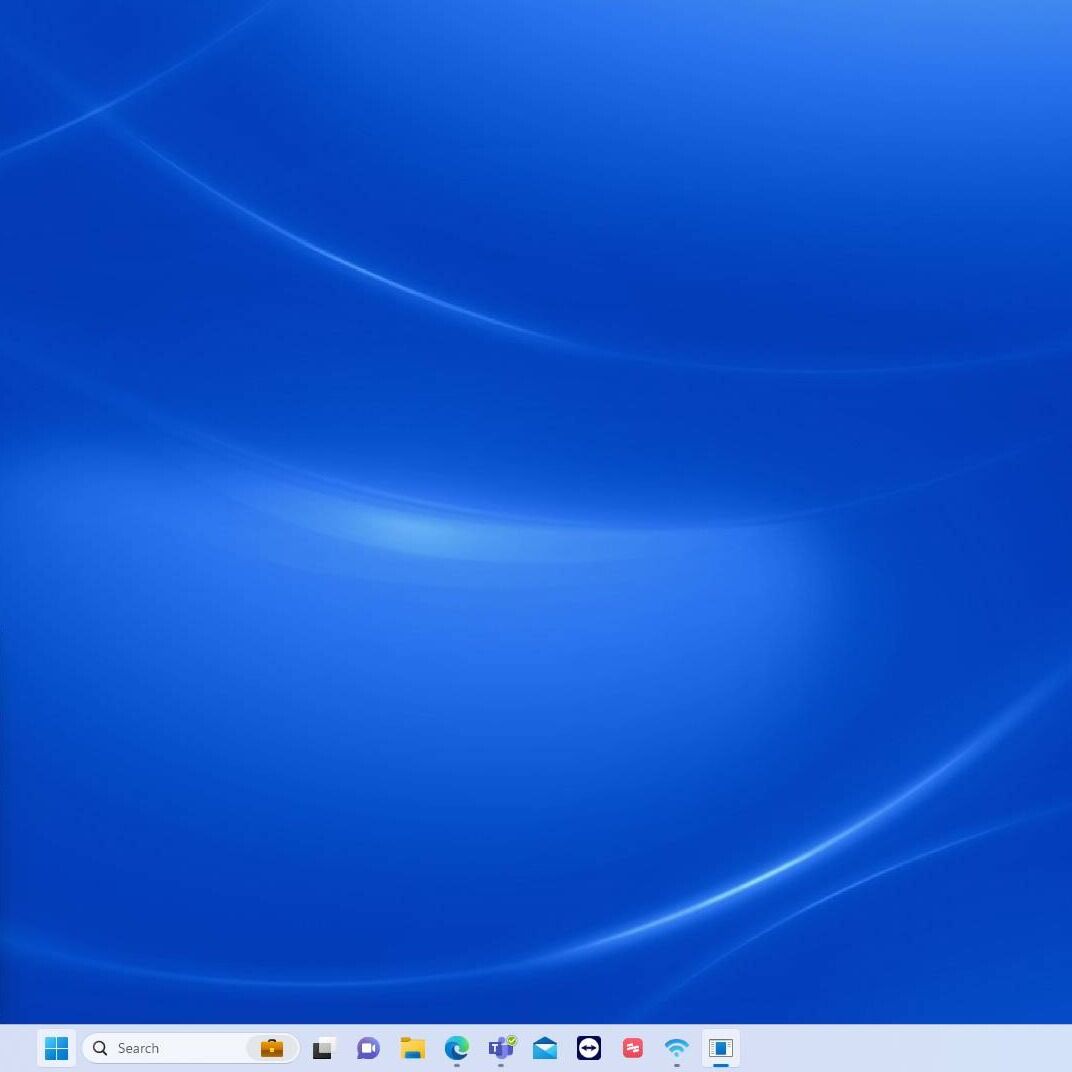
Task: Select the active blue window app icon
Action: point(721,1048)
